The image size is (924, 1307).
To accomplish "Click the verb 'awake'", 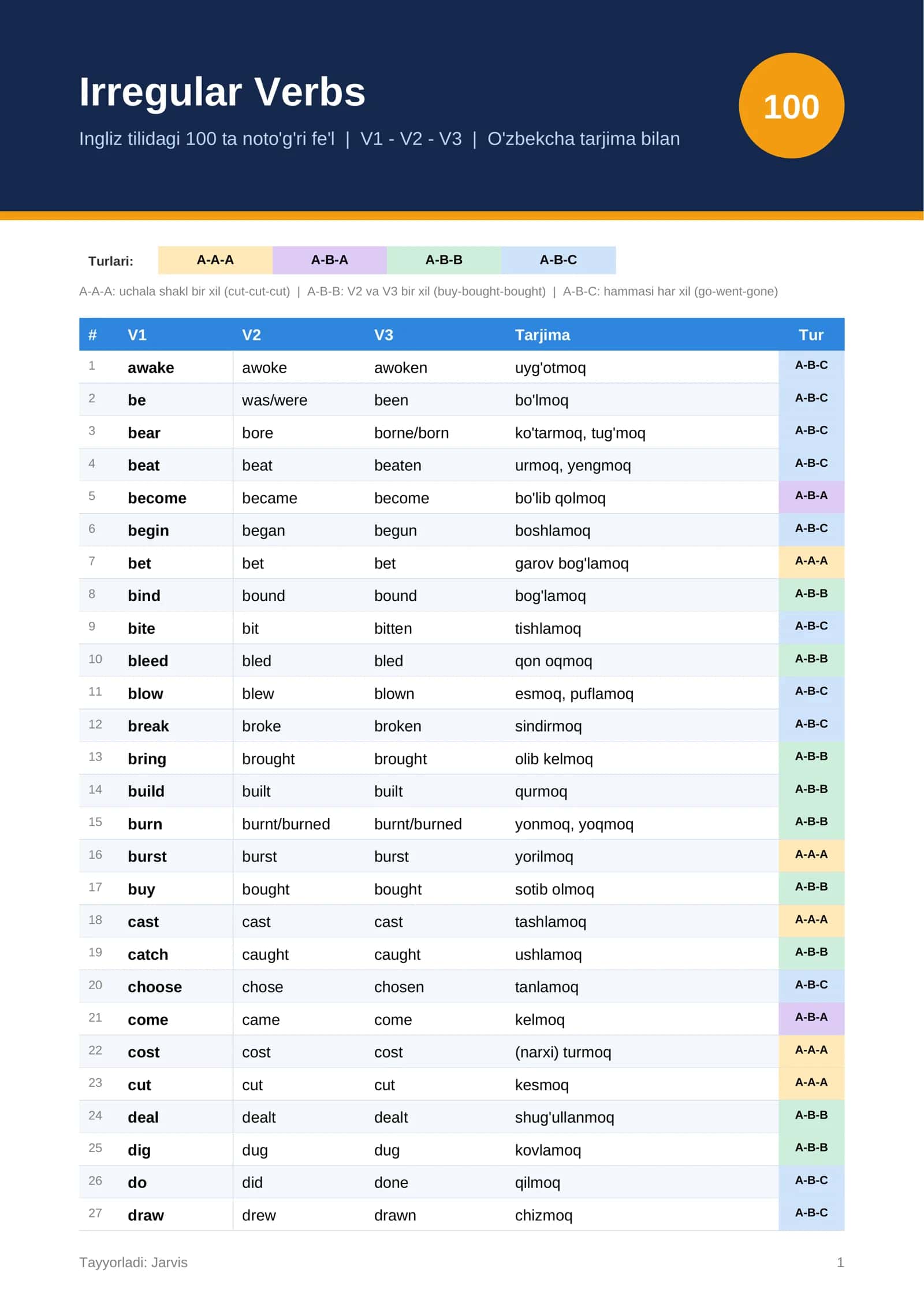I will (x=151, y=367).
